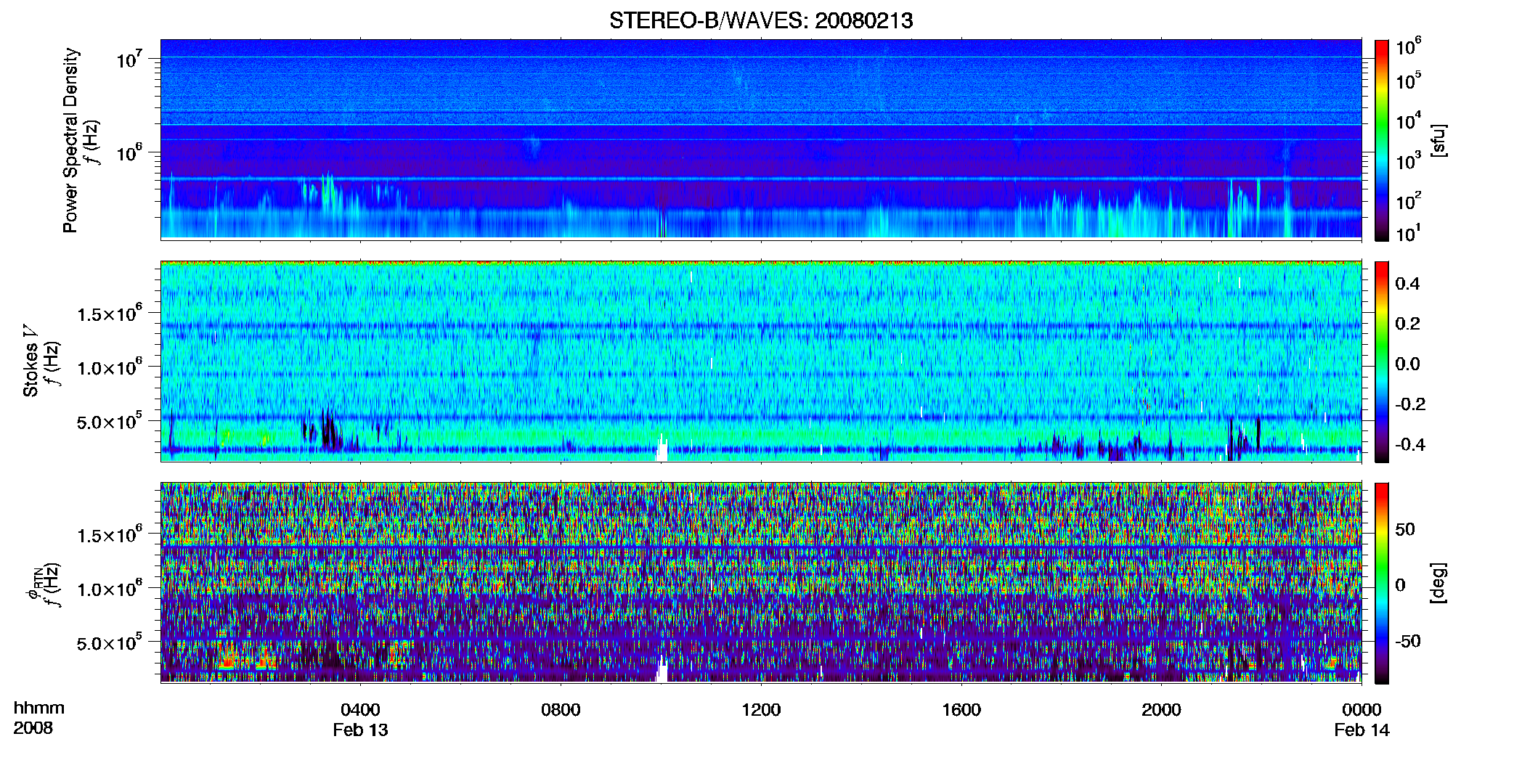Screen dimensions: 1522x784
Task: Select the Stokes V colorbar
Action: click(x=1382, y=362)
